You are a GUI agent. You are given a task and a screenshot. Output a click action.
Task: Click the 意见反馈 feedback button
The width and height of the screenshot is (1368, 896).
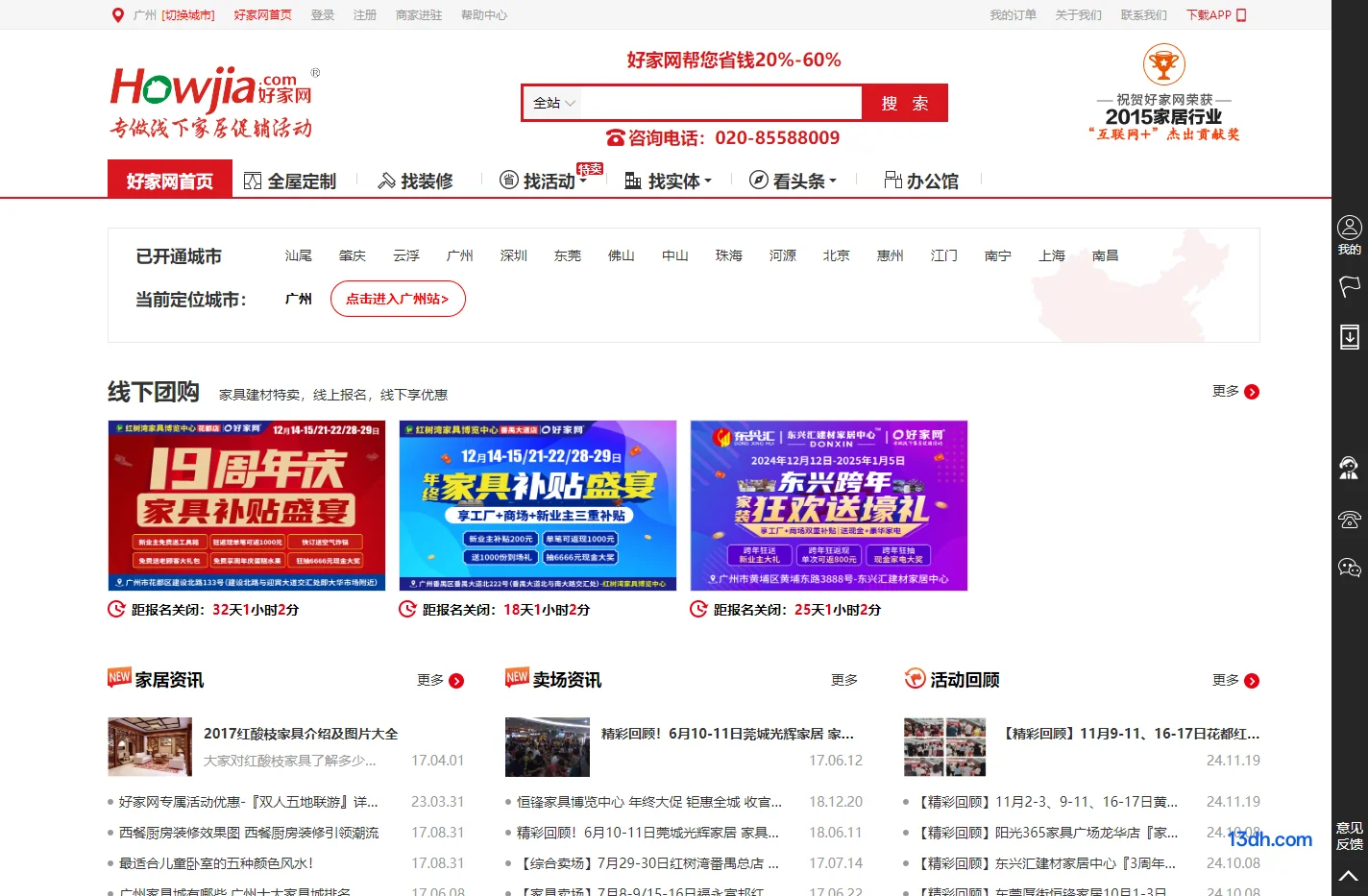(1350, 835)
